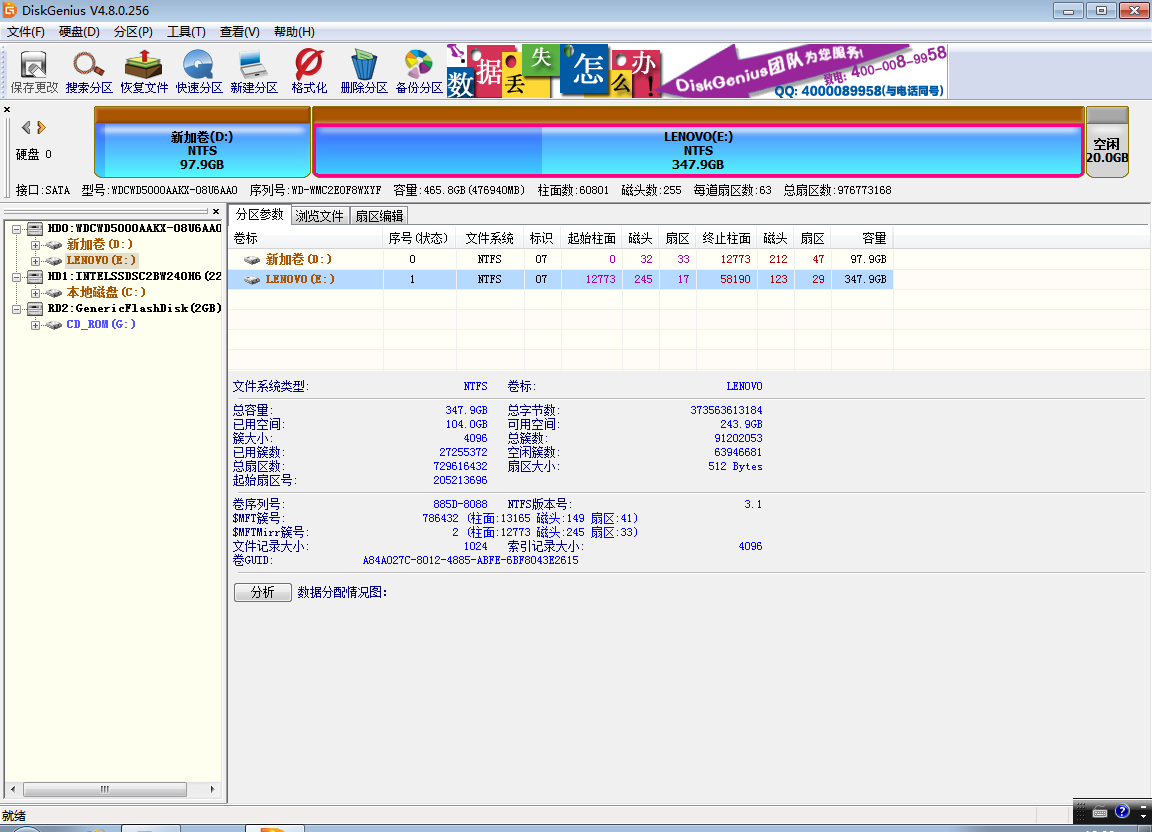
Task: Click the drive icon in the 新加卷 table row
Action: [x=252, y=259]
